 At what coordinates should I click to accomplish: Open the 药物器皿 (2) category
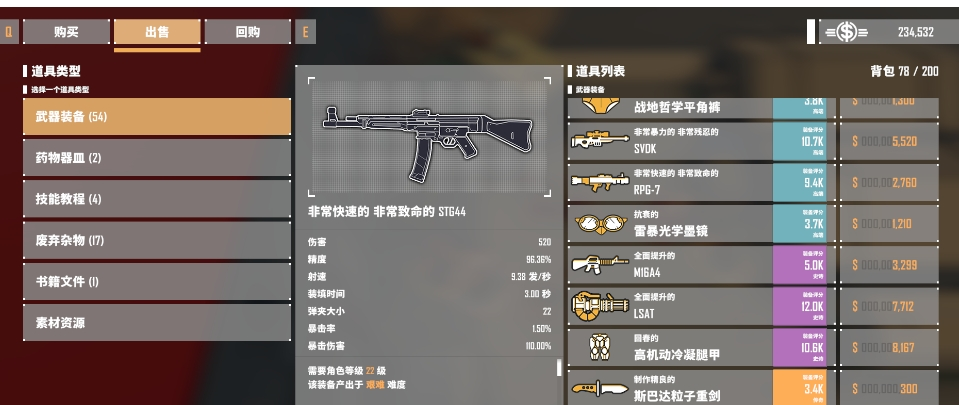pyautogui.click(x=157, y=158)
